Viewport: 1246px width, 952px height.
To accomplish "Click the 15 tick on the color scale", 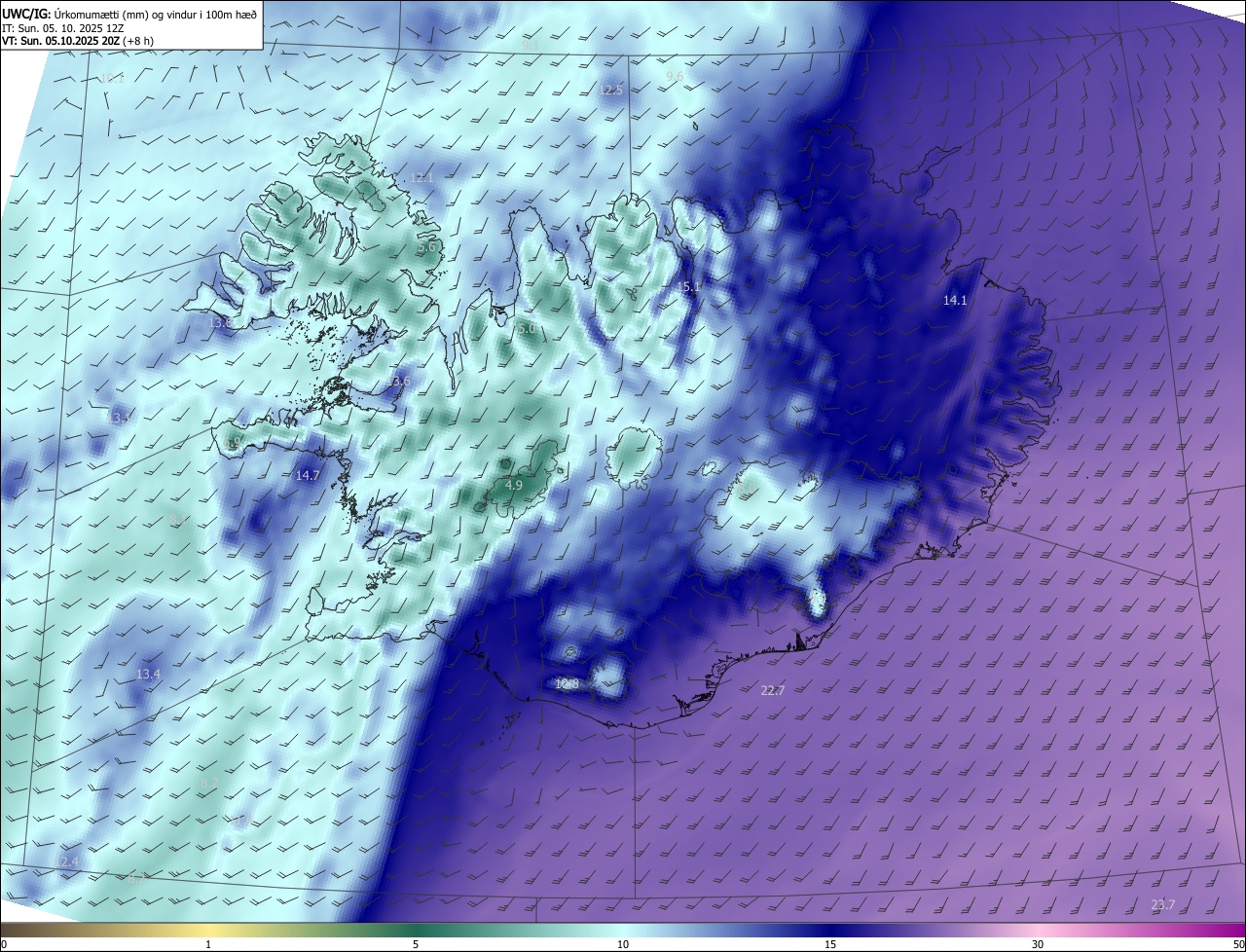I will (830, 944).
